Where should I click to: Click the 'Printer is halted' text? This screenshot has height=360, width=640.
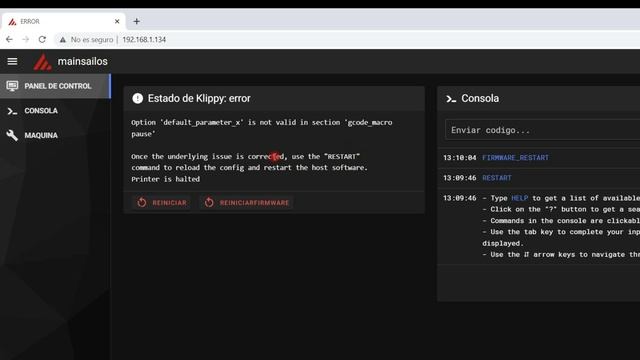pyautogui.click(x=166, y=179)
